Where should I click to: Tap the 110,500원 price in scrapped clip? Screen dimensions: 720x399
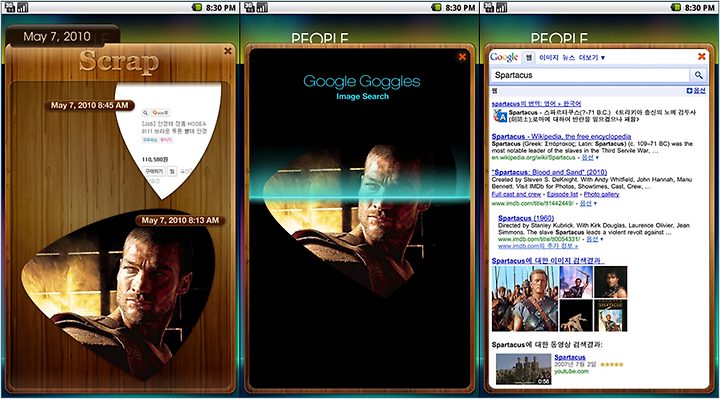point(155,159)
